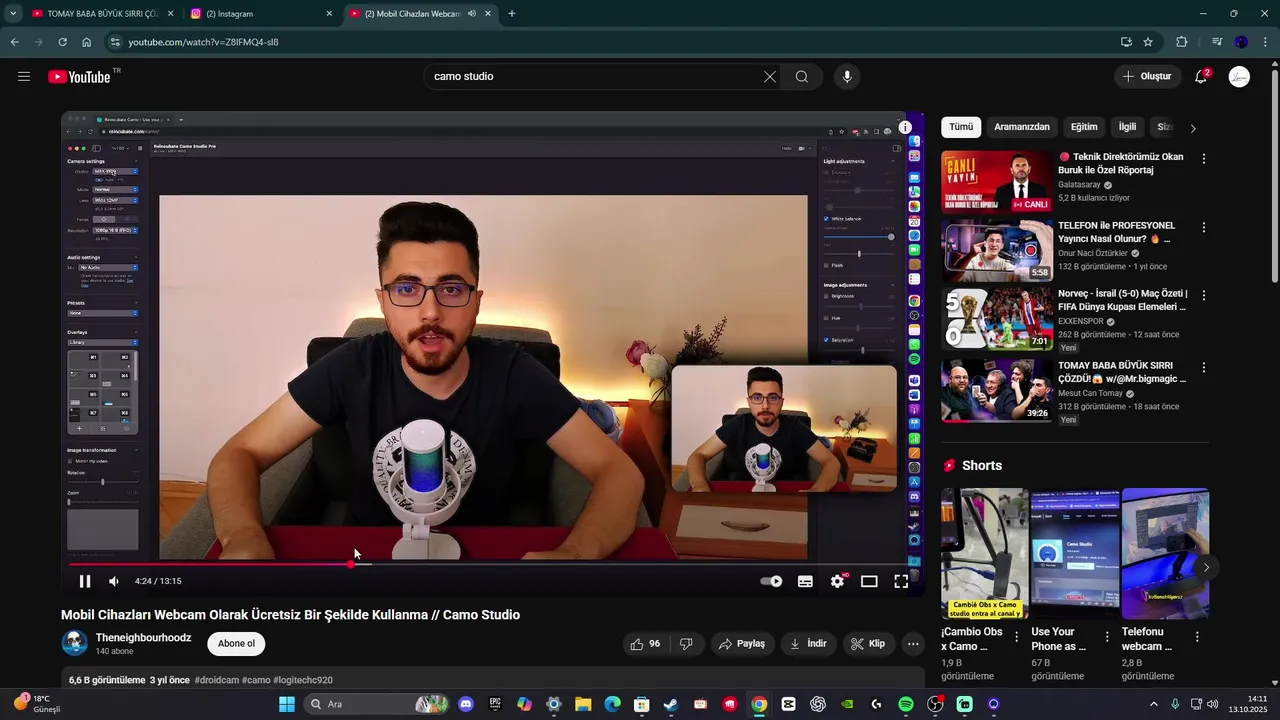This screenshot has height=720, width=1280.
Task: Clear the search box with the X
Action: 770,77
